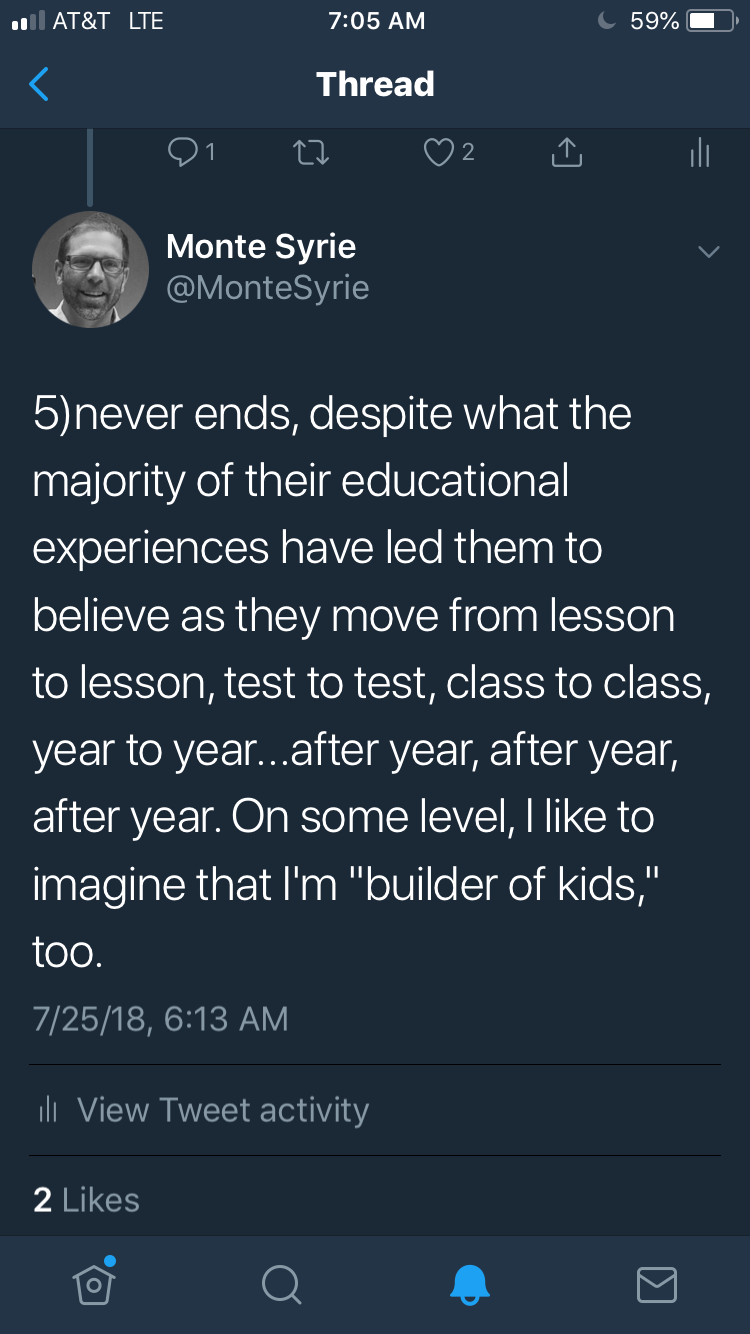Open the Messages envelope tab
Image resolution: width=750 pixels, height=1334 pixels.
656,1284
